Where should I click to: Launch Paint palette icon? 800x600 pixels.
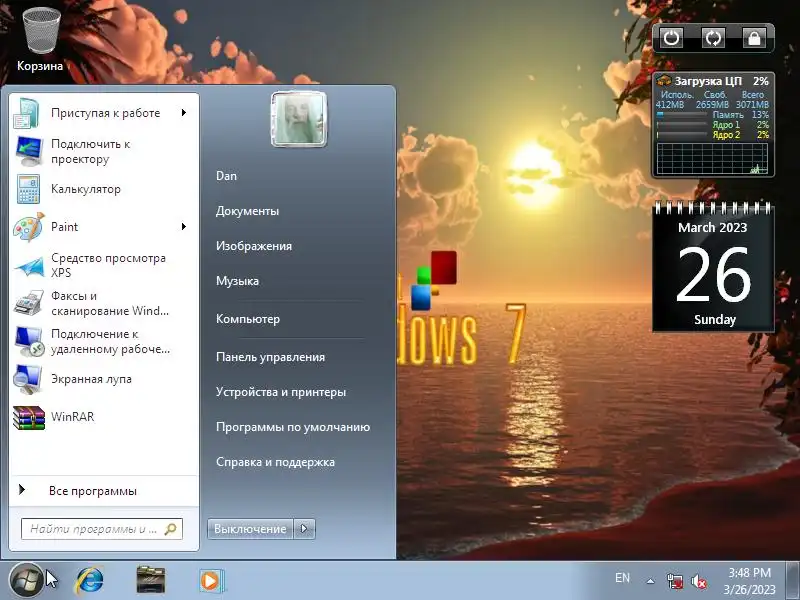pos(29,227)
